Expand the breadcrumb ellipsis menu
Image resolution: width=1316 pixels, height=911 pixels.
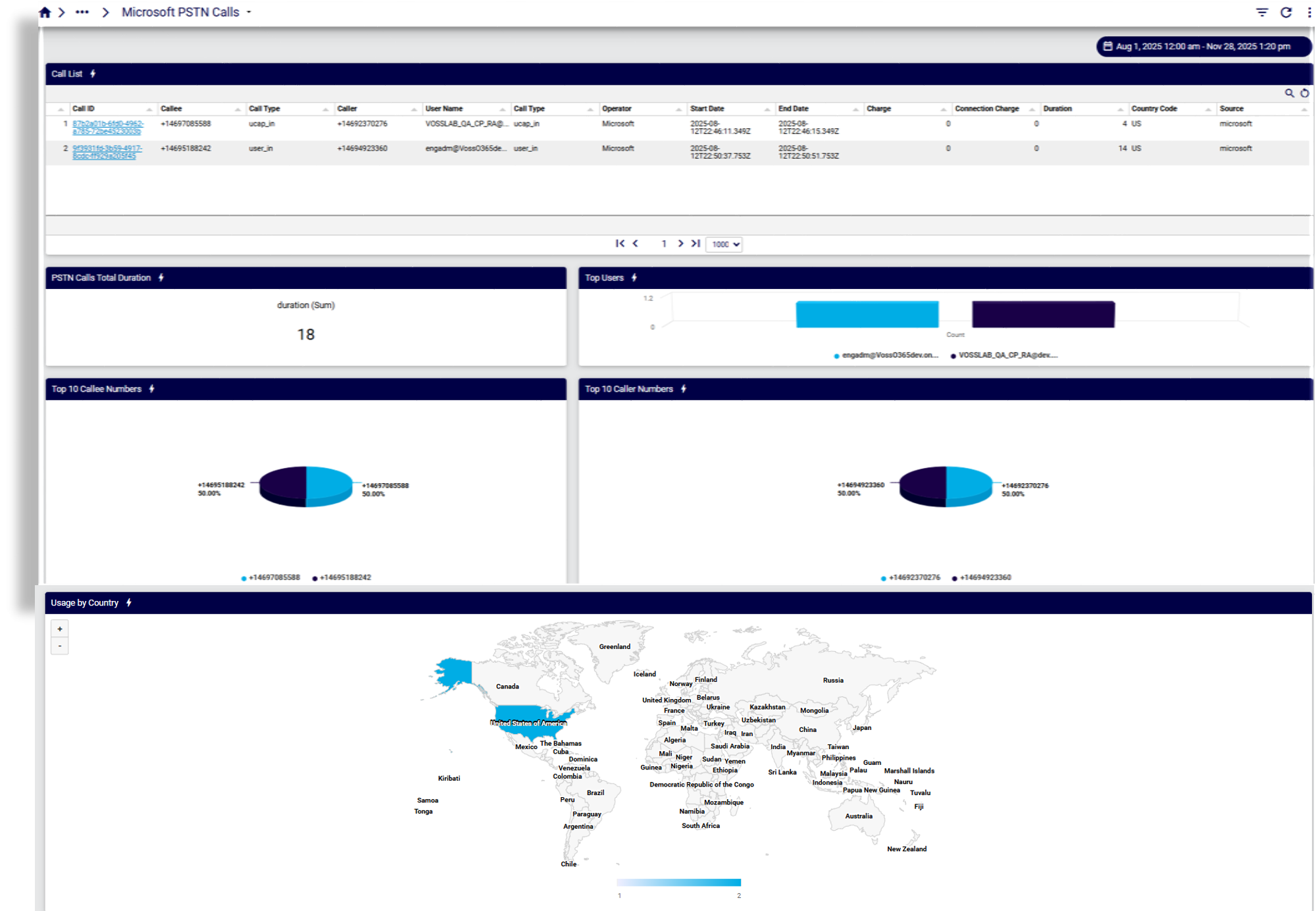coord(82,11)
